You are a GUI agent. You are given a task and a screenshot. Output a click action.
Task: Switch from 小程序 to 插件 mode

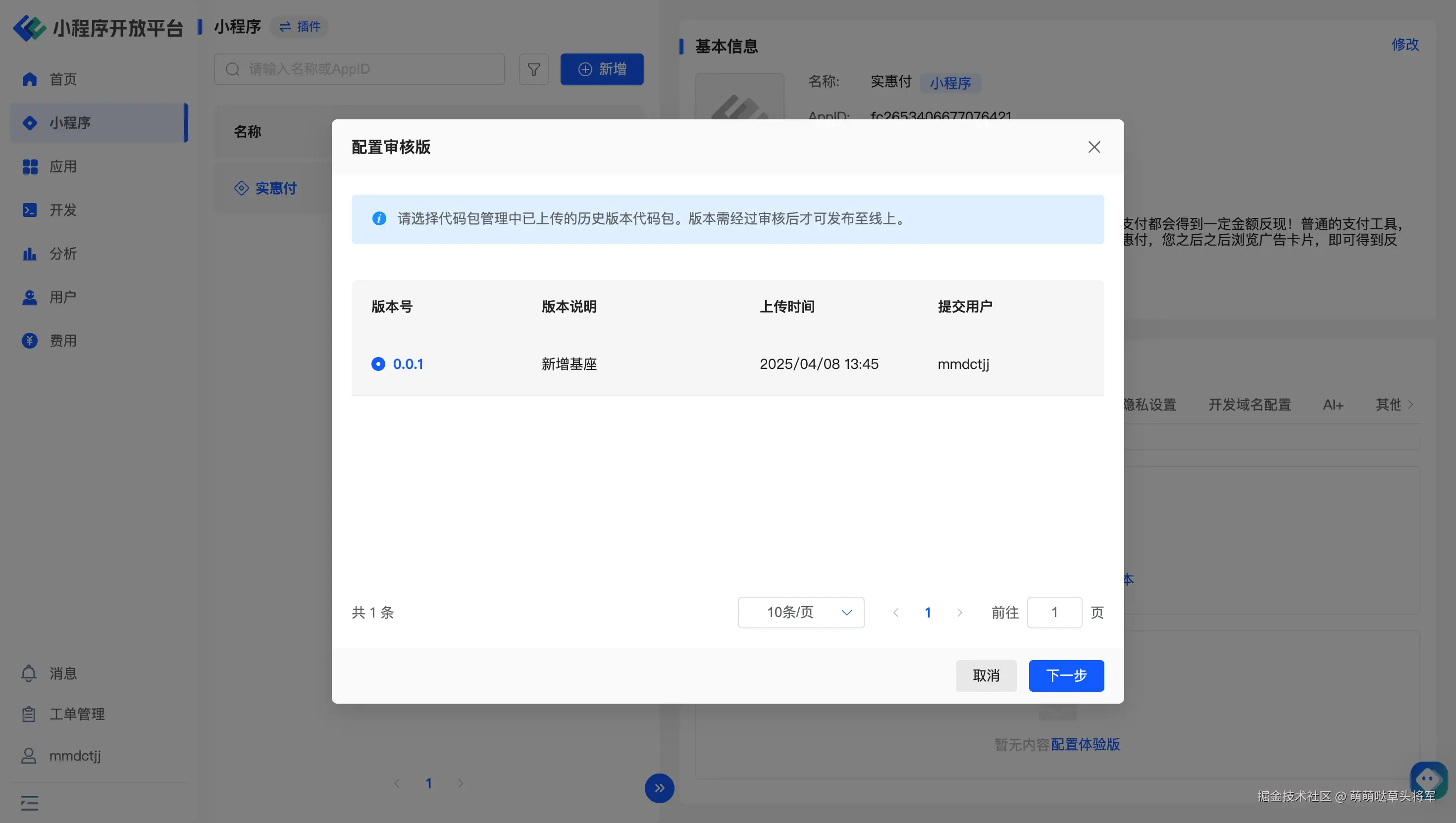coord(299,27)
